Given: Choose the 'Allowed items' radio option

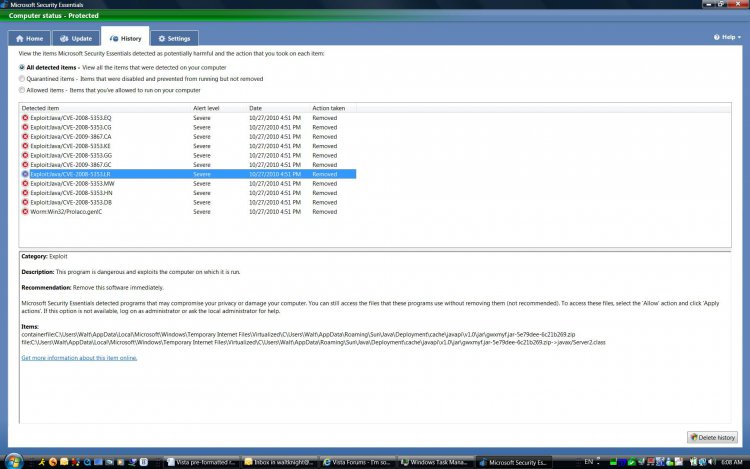Looking at the screenshot, I should tap(22, 90).
